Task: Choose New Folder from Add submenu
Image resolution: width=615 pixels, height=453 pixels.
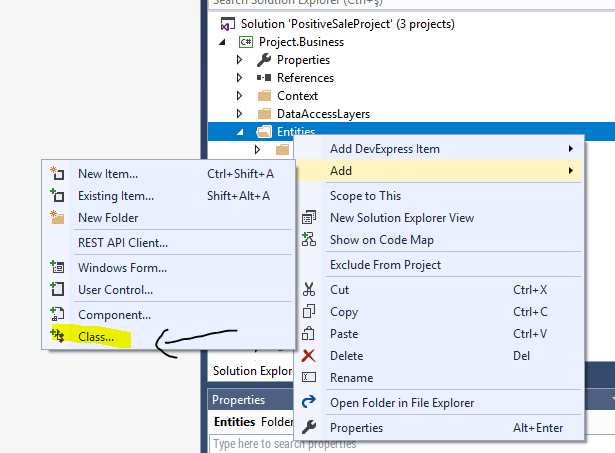Action: [168, 218]
